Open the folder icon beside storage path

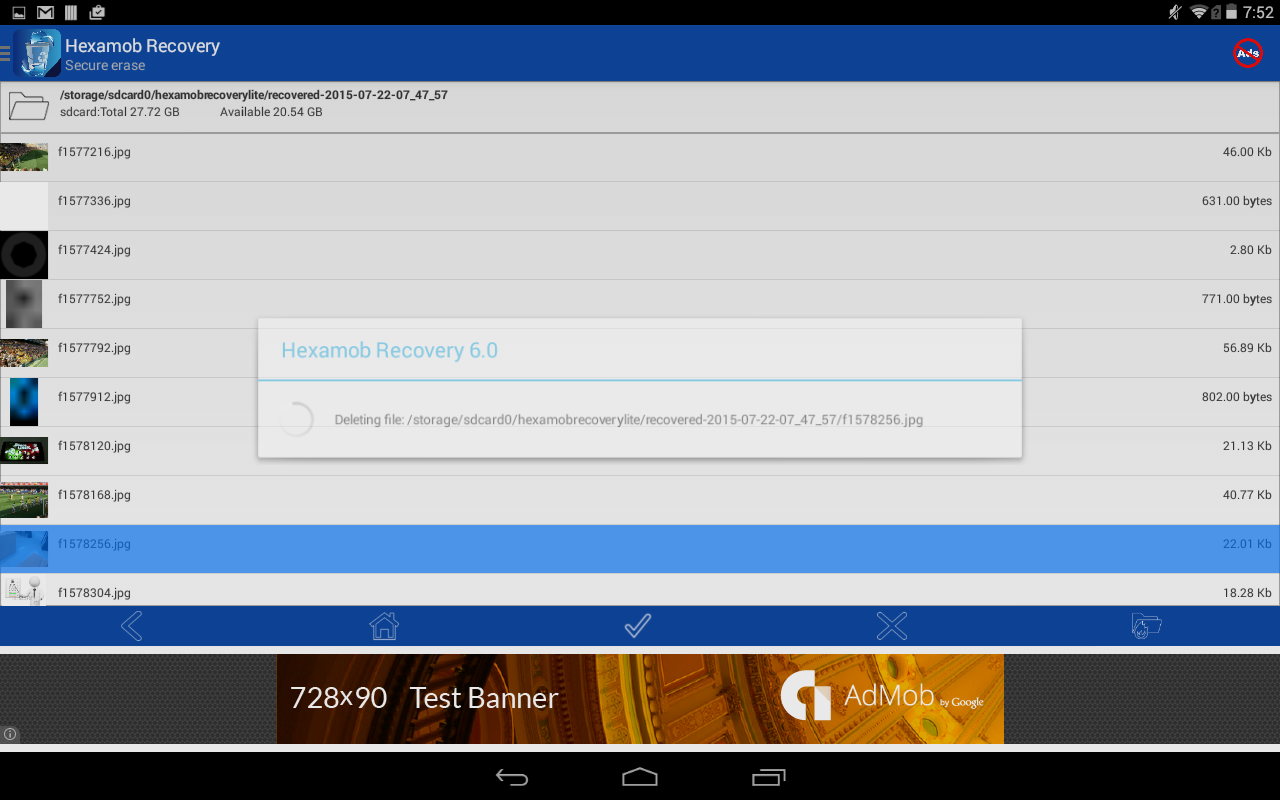click(x=29, y=105)
